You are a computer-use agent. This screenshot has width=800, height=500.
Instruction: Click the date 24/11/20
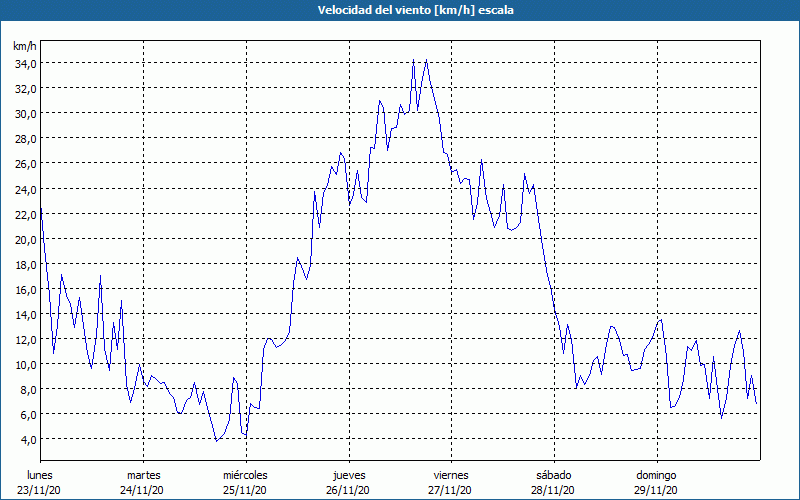tap(142, 490)
